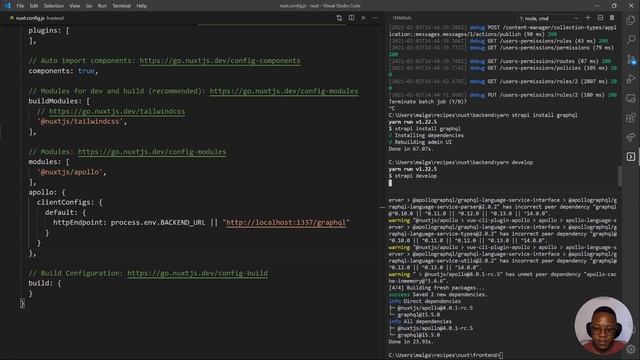
Task: Follow the http://localhost:1337/graphql link
Action: (286, 222)
